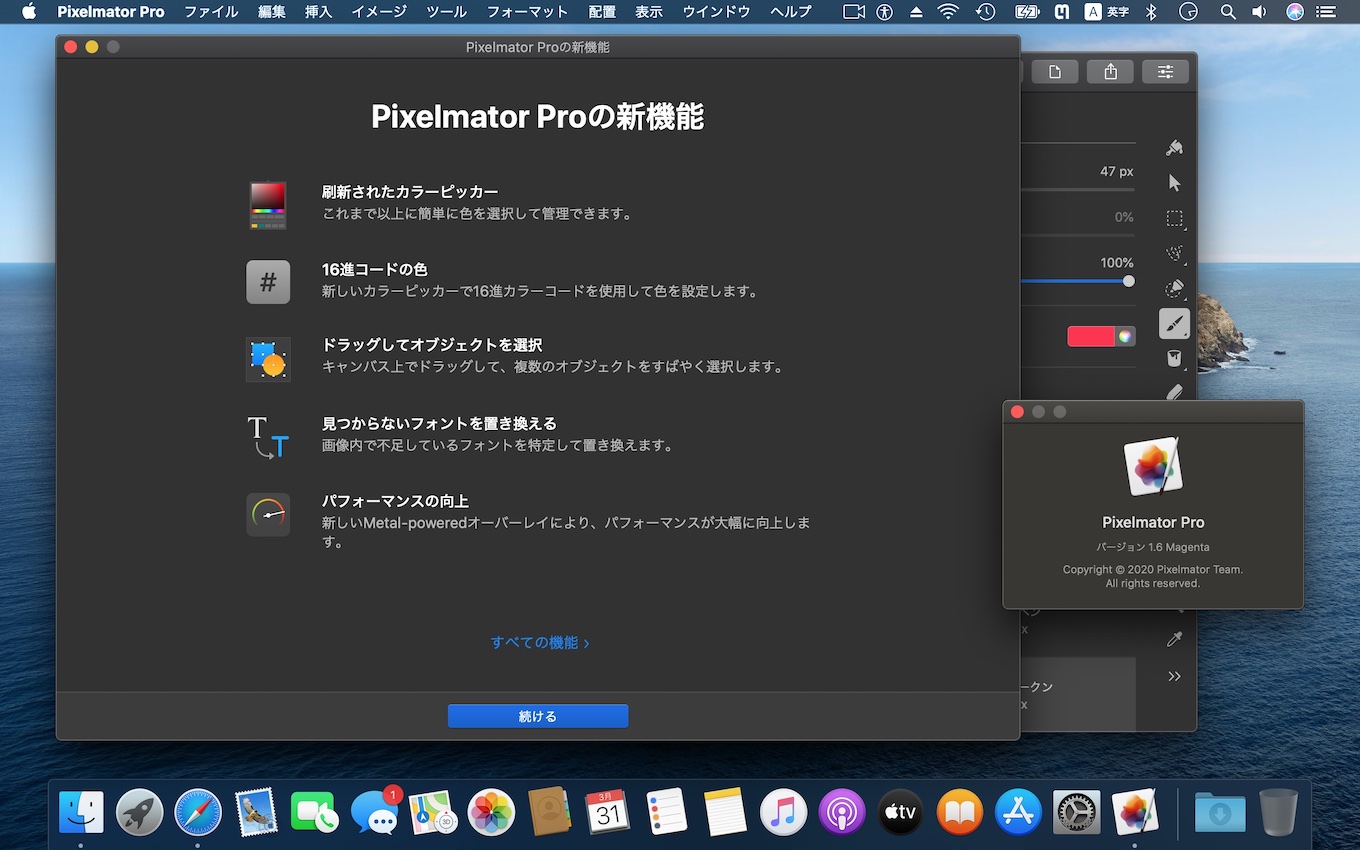1360x850 pixels.
Task: Open Photos from the Dock
Action: coord(491,812)
